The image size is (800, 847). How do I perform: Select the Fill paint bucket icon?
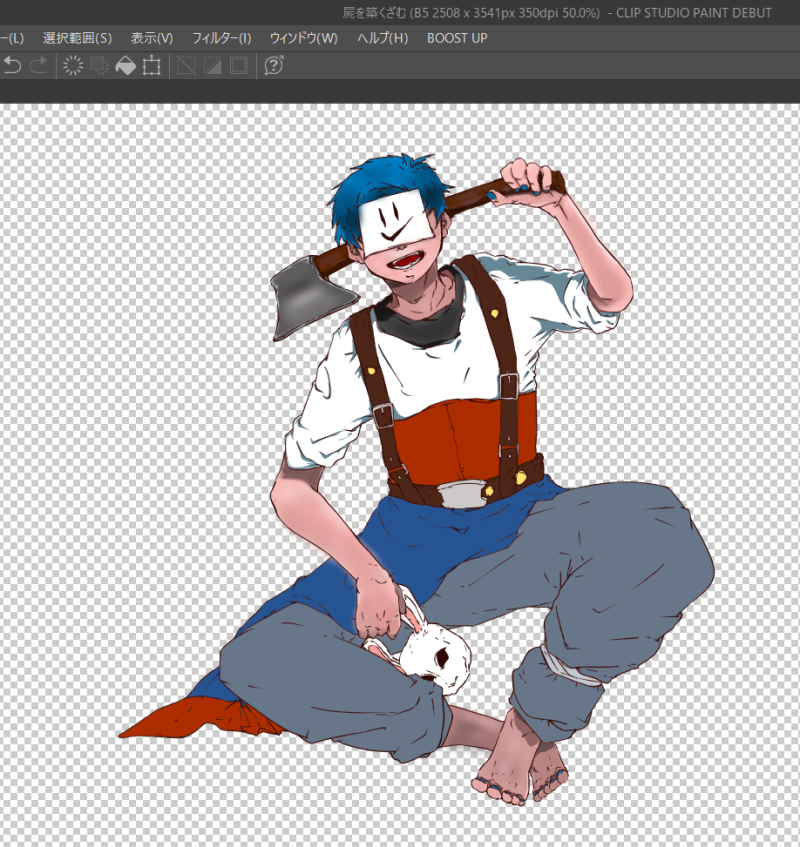click(125, 66)
